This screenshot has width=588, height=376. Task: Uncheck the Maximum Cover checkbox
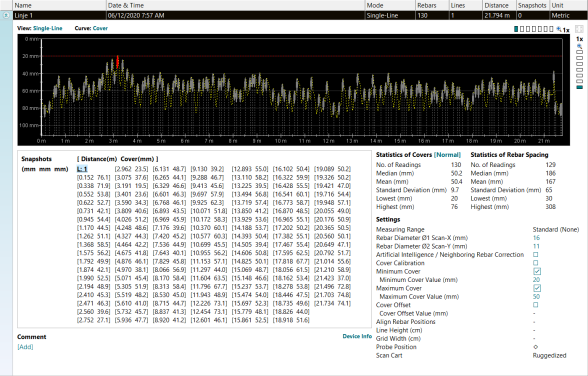[537, 288]
